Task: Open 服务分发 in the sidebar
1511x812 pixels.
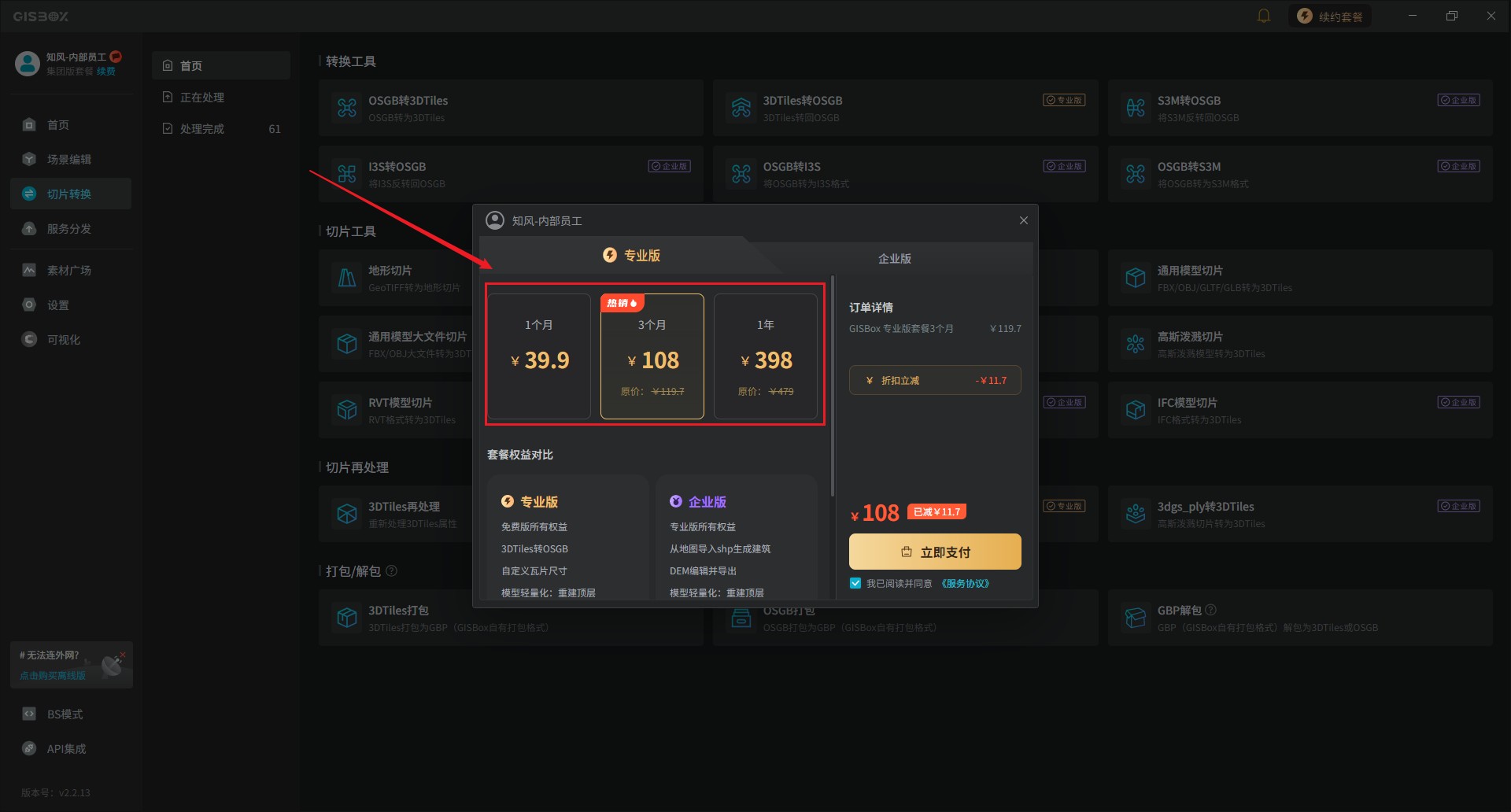Action: coord(71,228)
